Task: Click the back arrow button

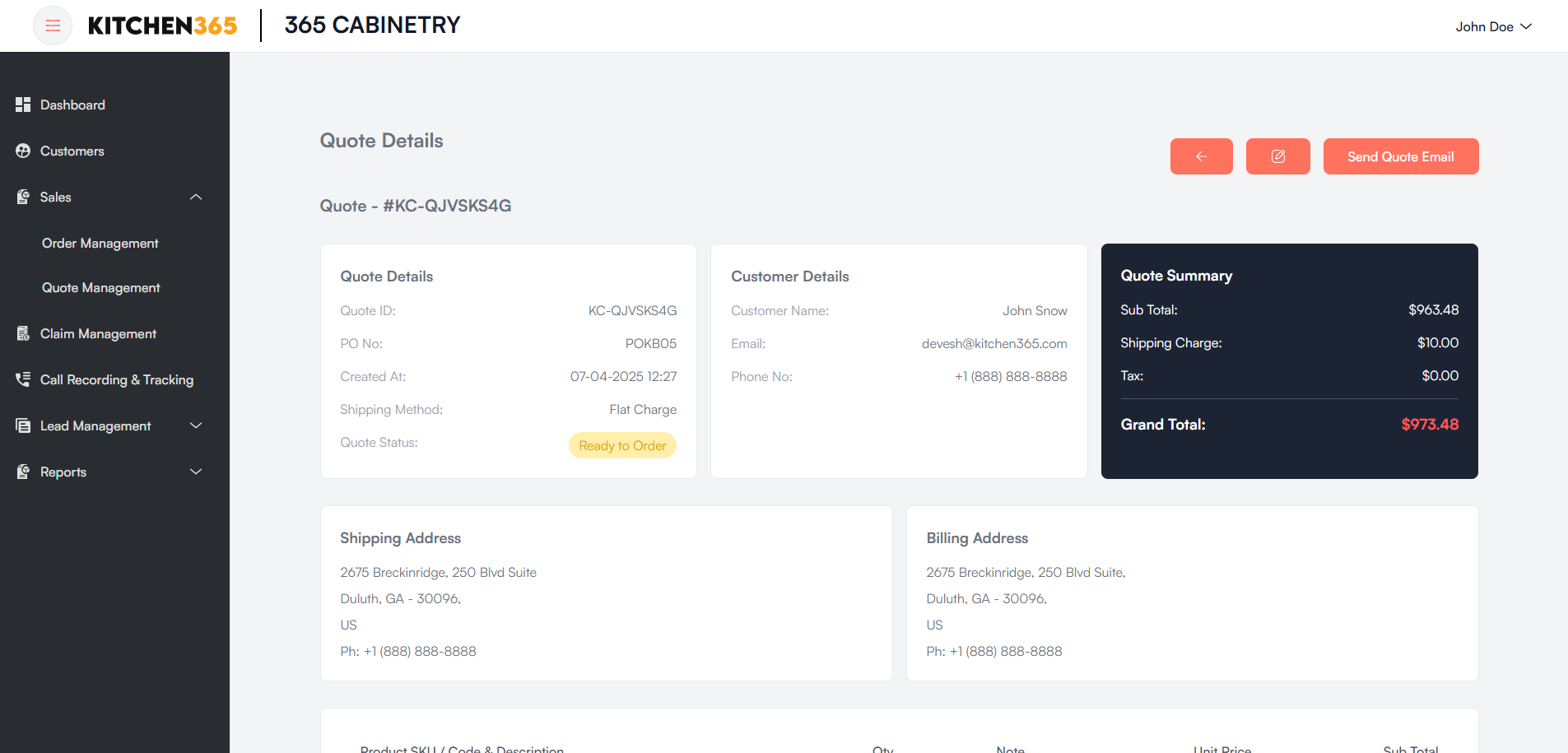Action: point(1201,156)
